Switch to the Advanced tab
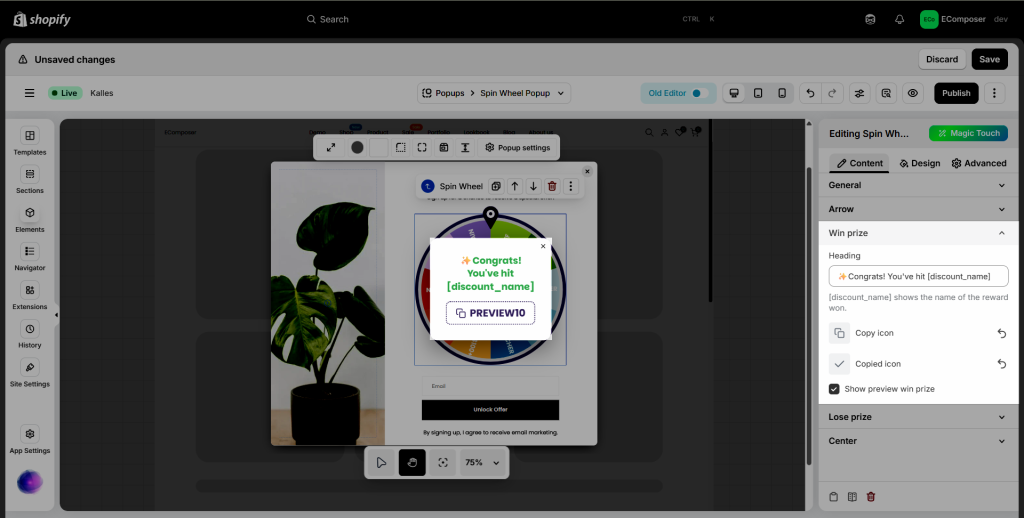1024x518 pixels. (x=979, y=163)
